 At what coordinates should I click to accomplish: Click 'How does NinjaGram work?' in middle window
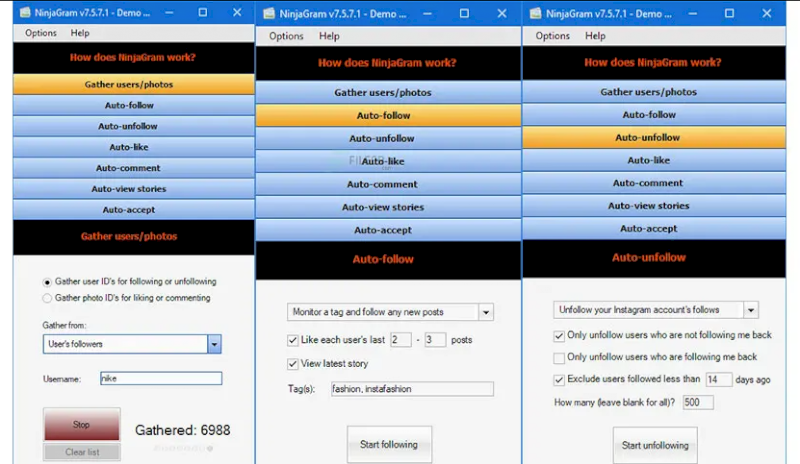[387, 63]
